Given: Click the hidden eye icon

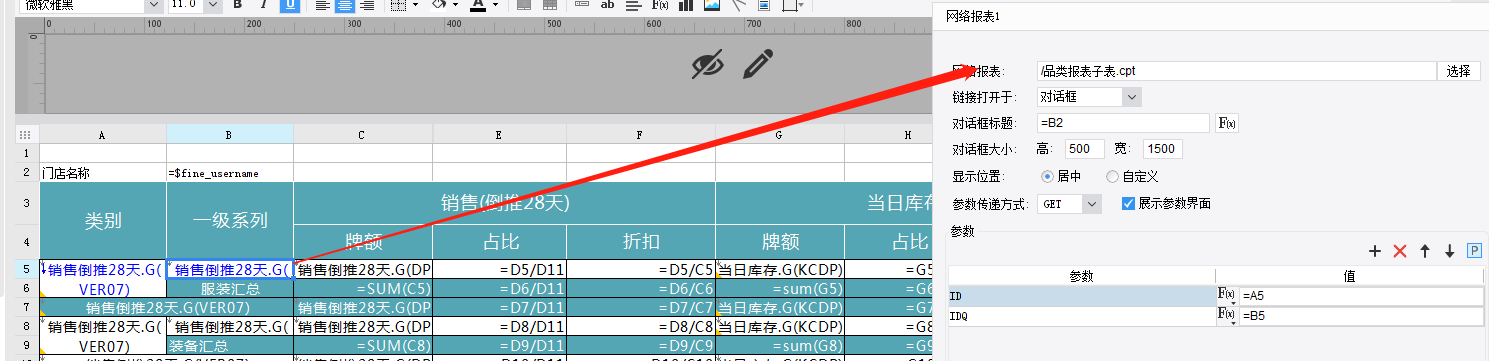Looking at the screenshot, I should coord(708,65).
